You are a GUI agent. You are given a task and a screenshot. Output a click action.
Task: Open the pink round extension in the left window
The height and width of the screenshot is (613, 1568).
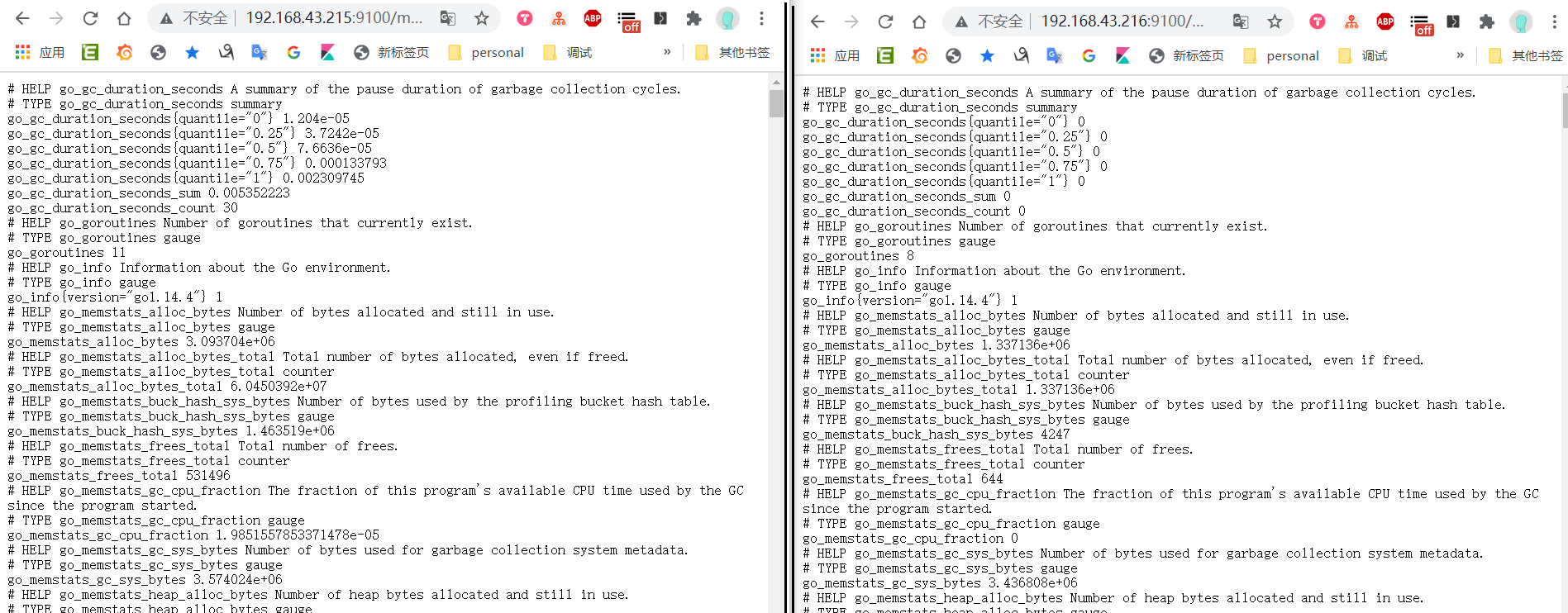coord(525,18)
